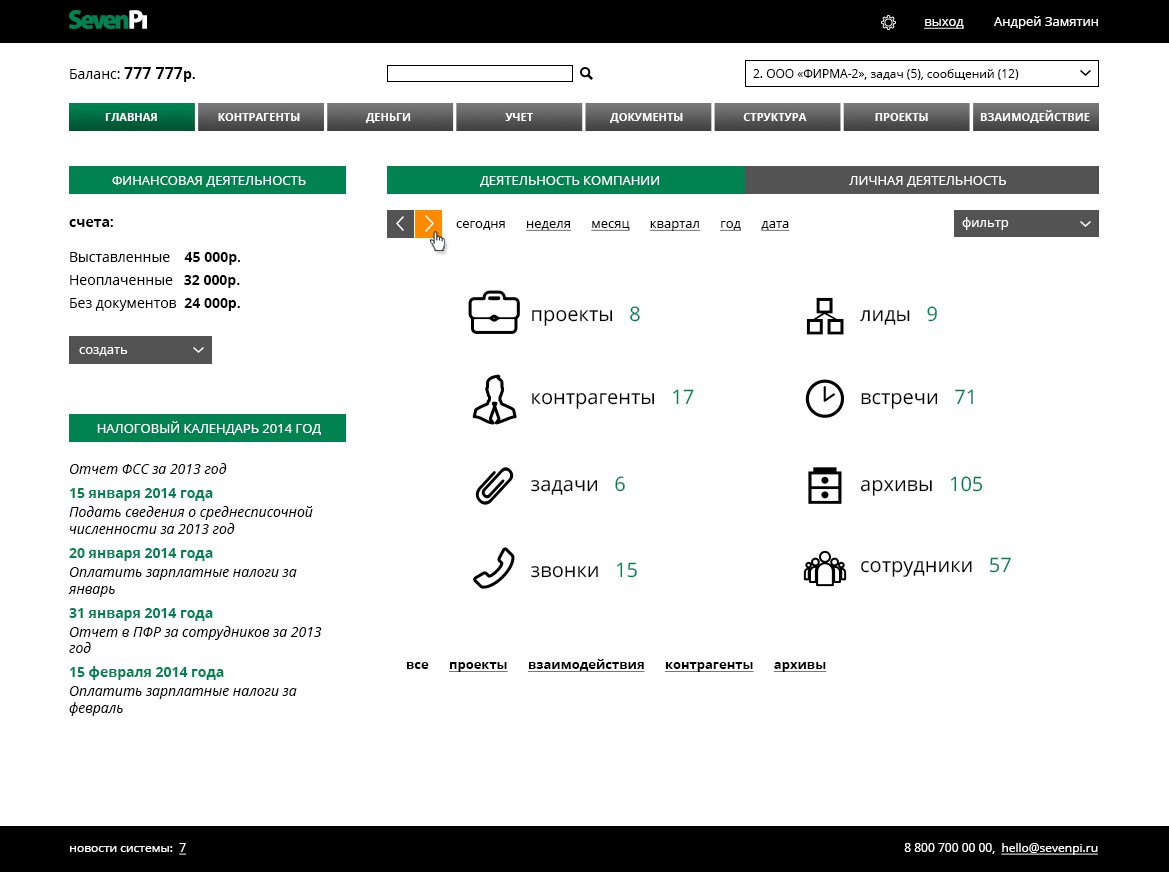
Task: Click the встречи count 71
Action: [x=965, y=396]
